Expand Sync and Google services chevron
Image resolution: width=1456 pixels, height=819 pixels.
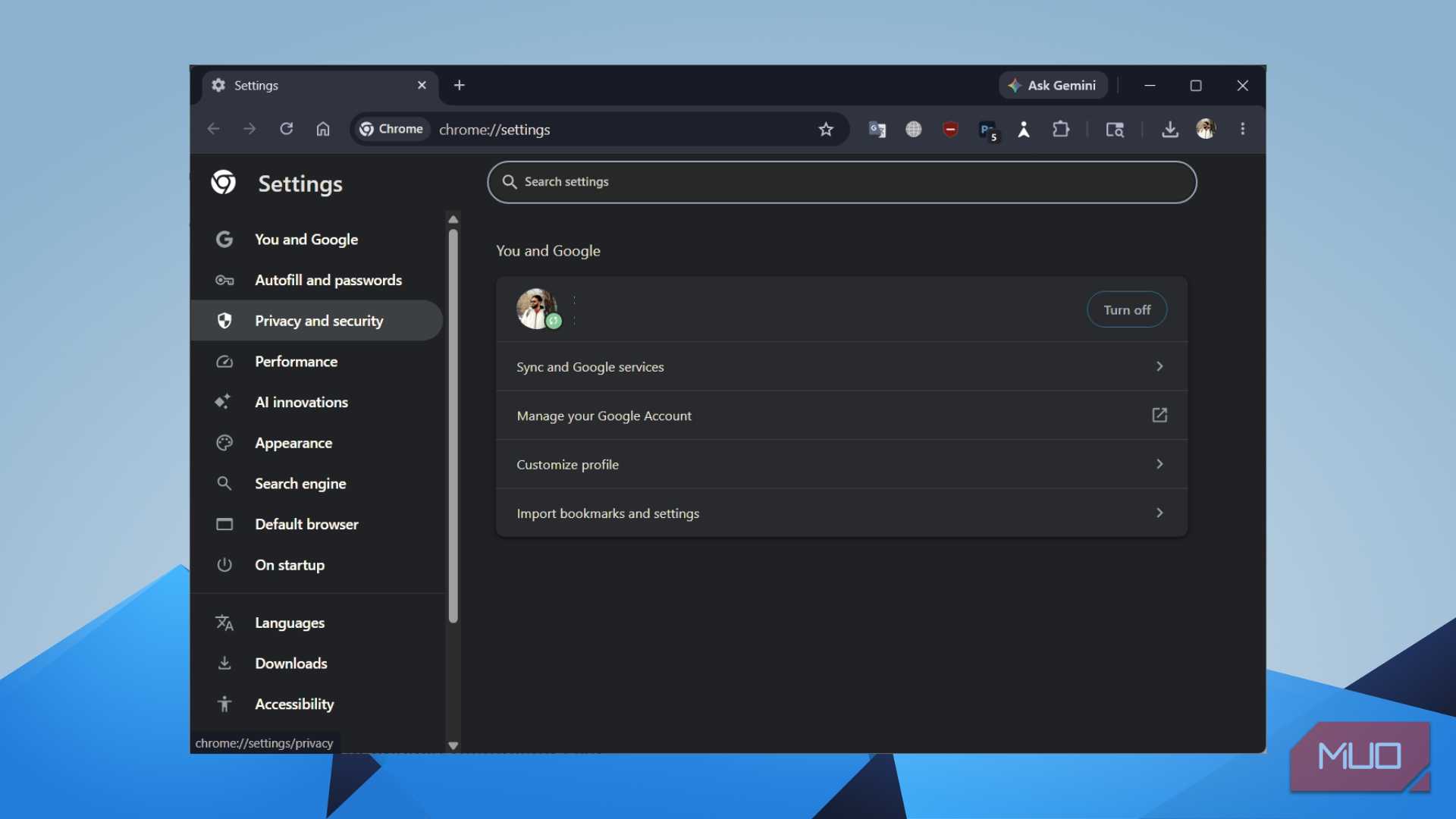tap(1159, 366)
